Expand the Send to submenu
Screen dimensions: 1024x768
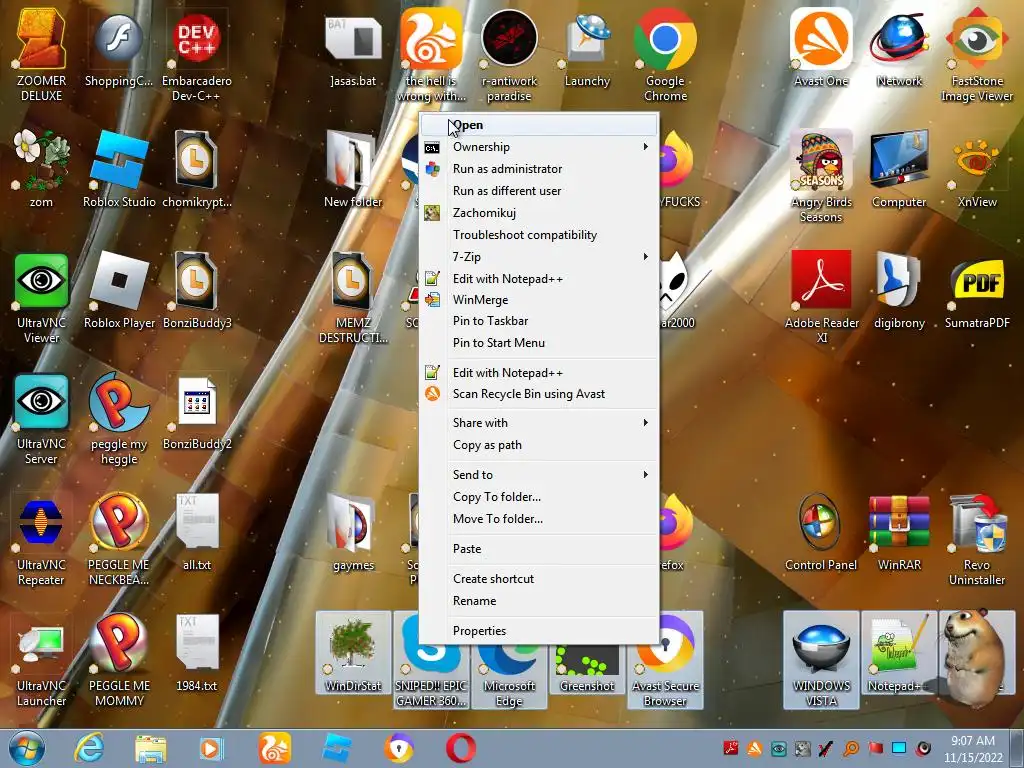tap(539, 475)
